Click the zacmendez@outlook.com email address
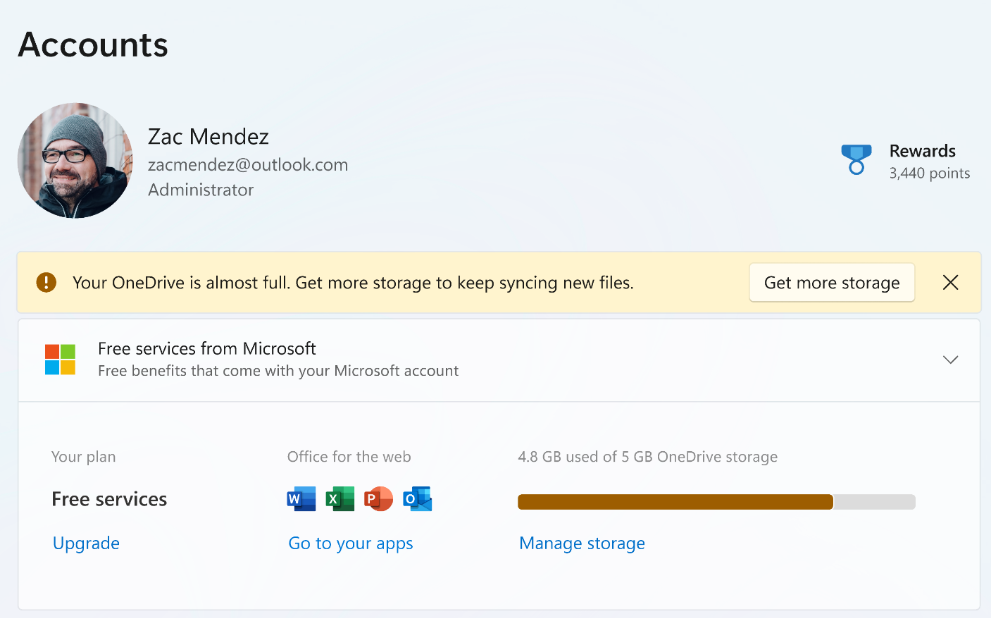 248,164
